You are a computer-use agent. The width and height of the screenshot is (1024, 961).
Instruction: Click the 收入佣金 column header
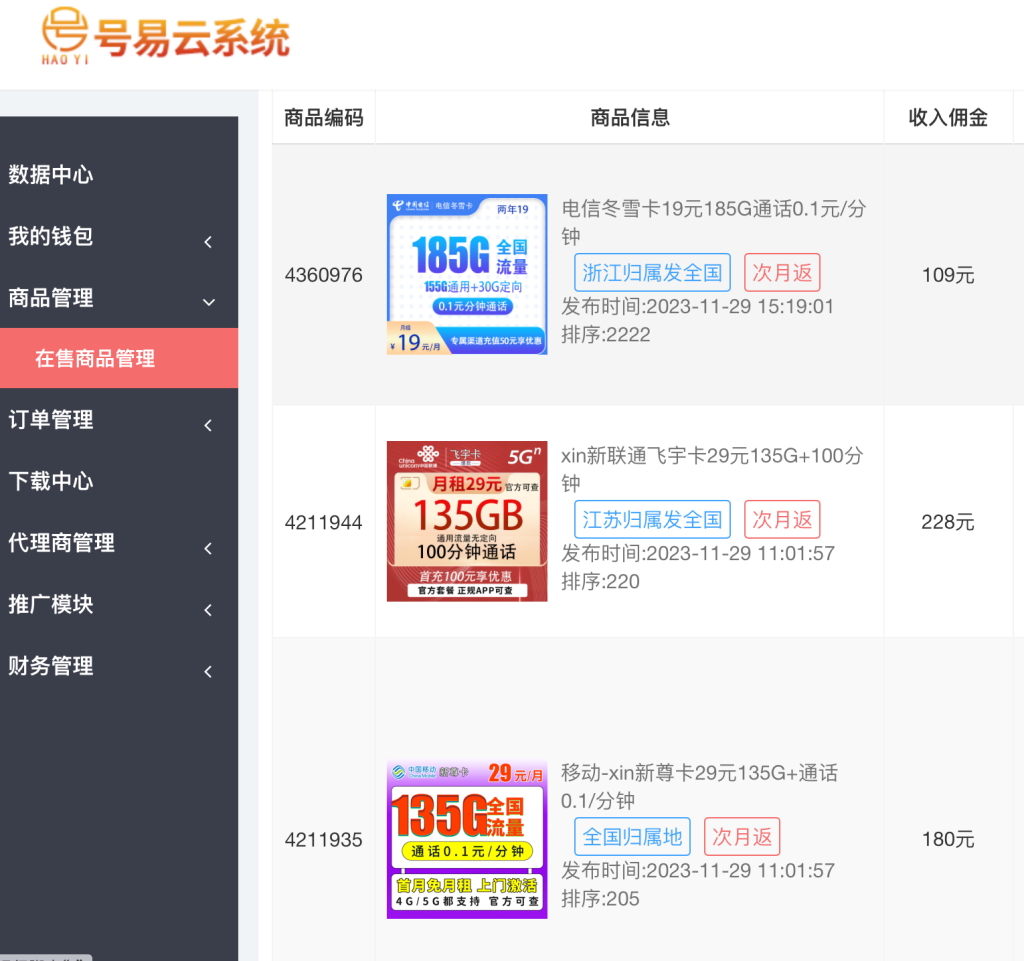click(x=947, y=118)
